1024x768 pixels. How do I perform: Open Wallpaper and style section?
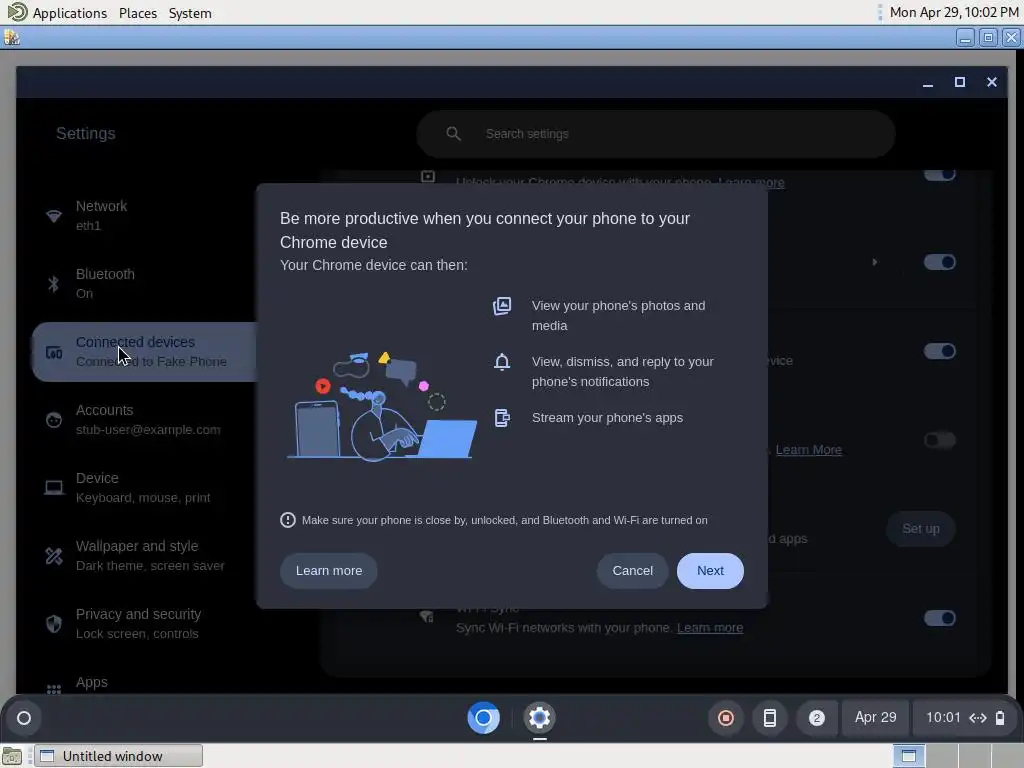click(x=144, y=556)
